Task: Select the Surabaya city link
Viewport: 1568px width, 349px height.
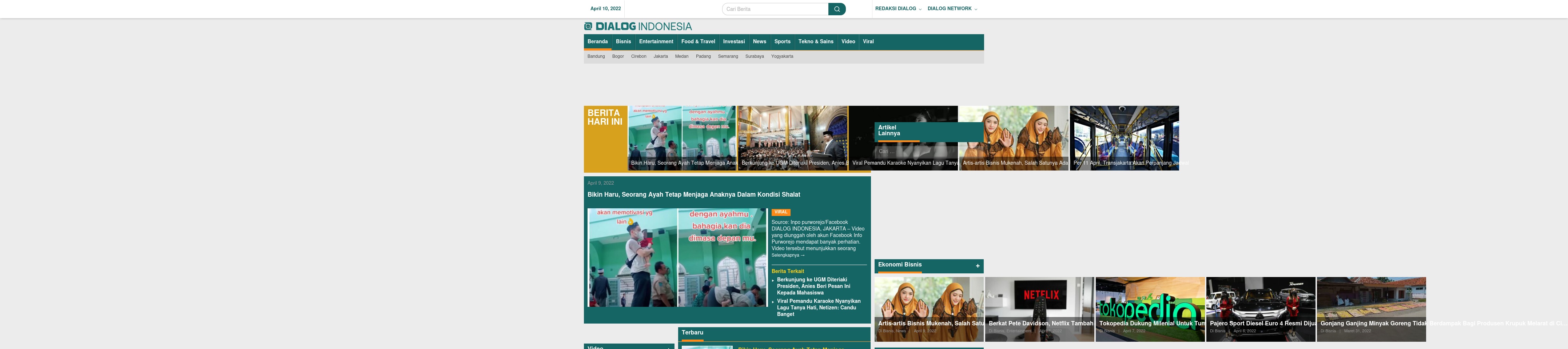Action: click(754, 57)
